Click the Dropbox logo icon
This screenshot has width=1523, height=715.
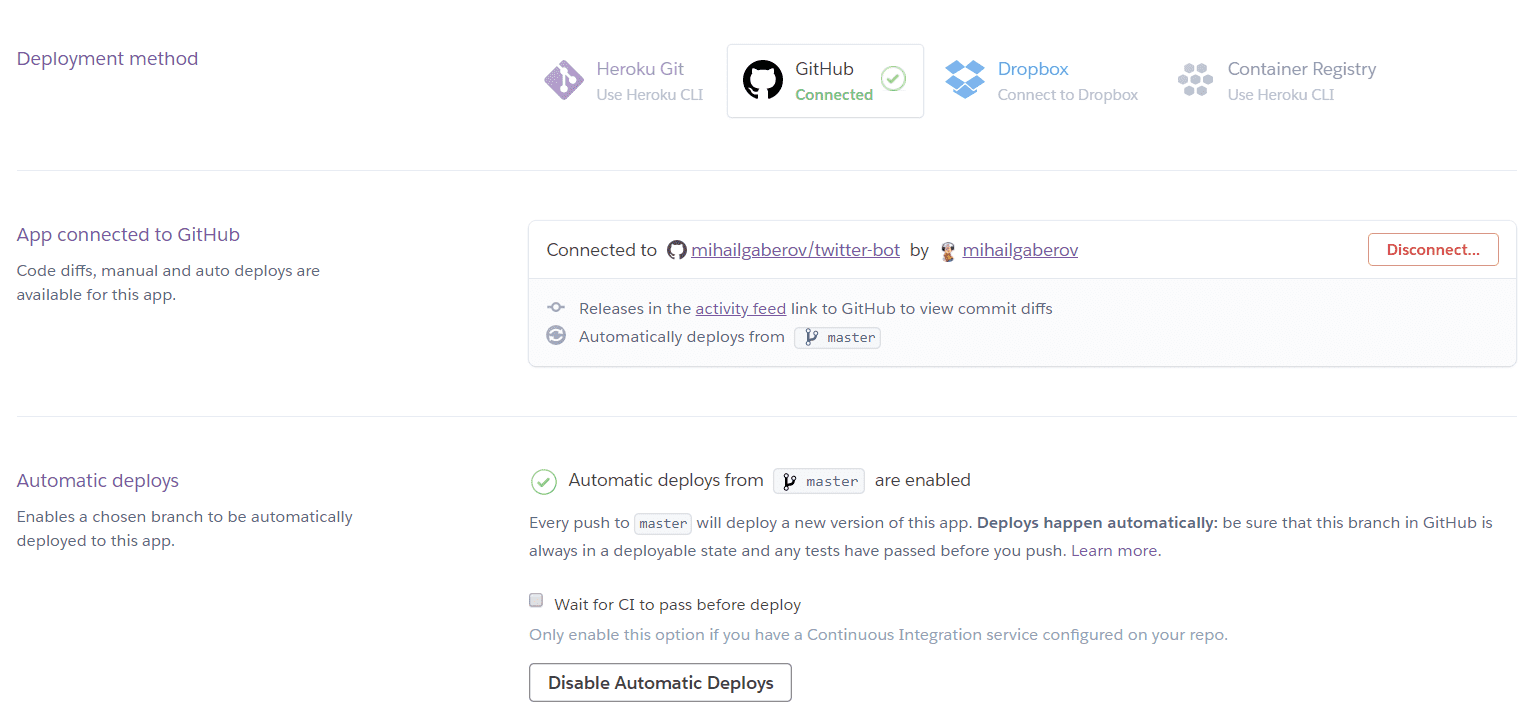pyautogui.click(x=965, y=80)
